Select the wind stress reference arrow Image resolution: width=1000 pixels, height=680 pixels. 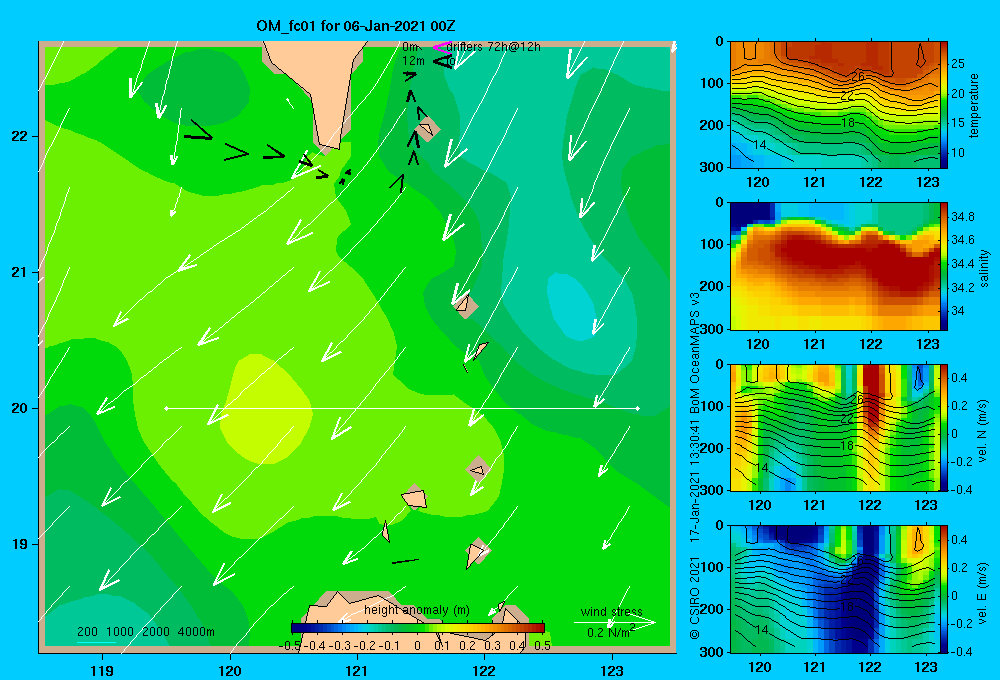point(615,622)
